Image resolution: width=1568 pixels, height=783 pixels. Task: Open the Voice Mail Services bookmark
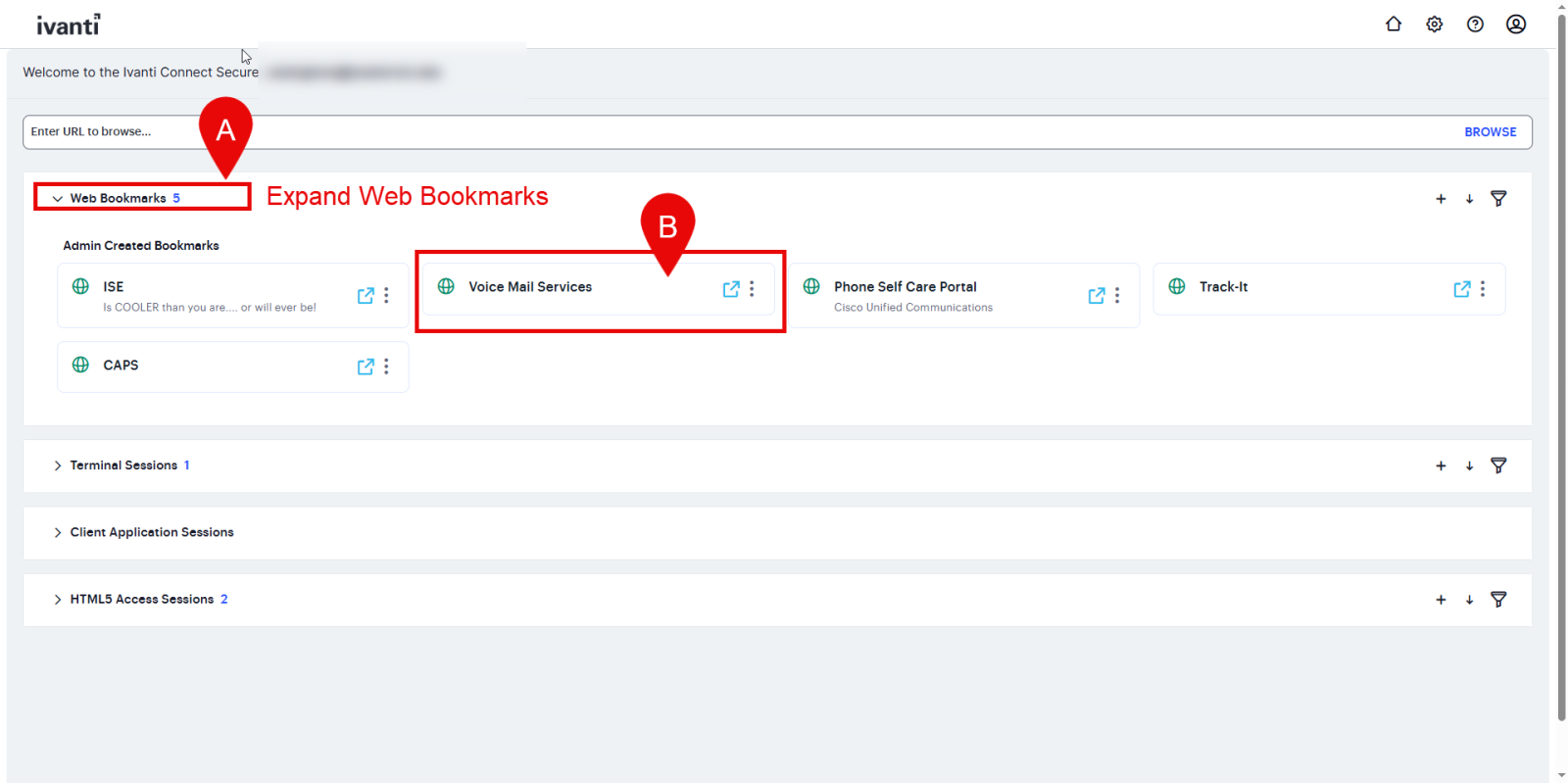coord(530,287)
